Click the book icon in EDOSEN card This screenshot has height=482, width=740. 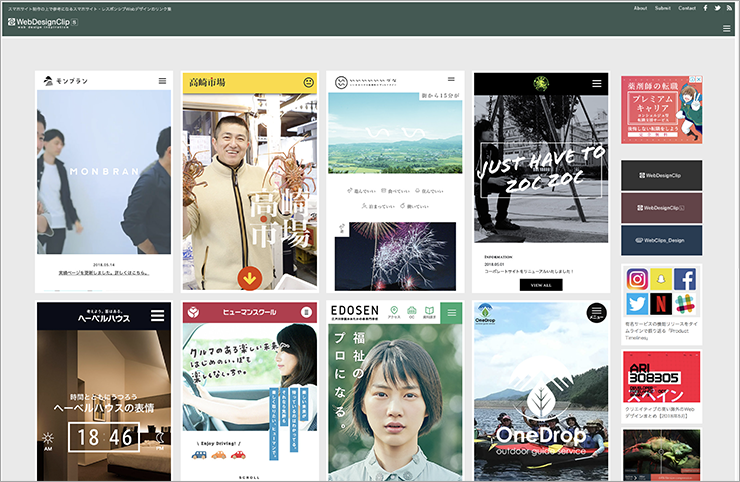[x=429, y=312]
